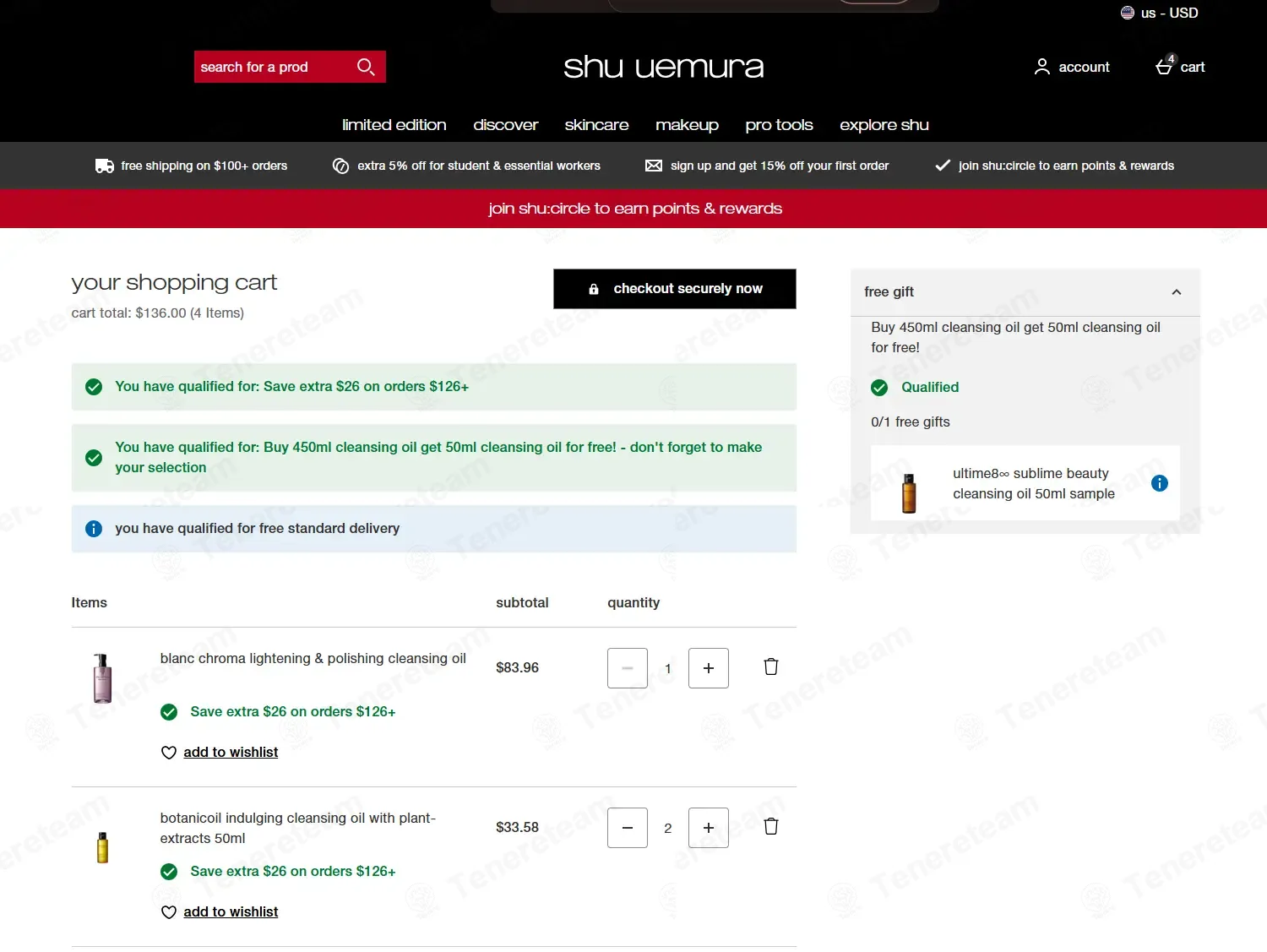Click join shu:circle link in gray bar
This screenshot has height=952, width=1267.
1066,166
